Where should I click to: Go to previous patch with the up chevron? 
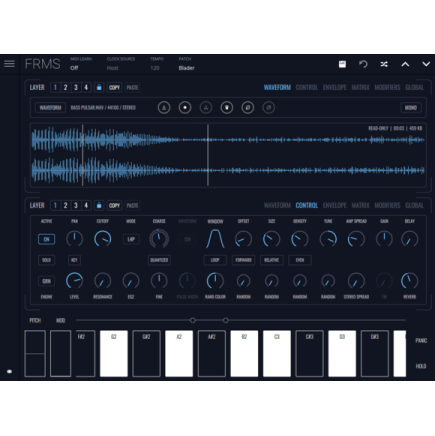tap(405, 64)
